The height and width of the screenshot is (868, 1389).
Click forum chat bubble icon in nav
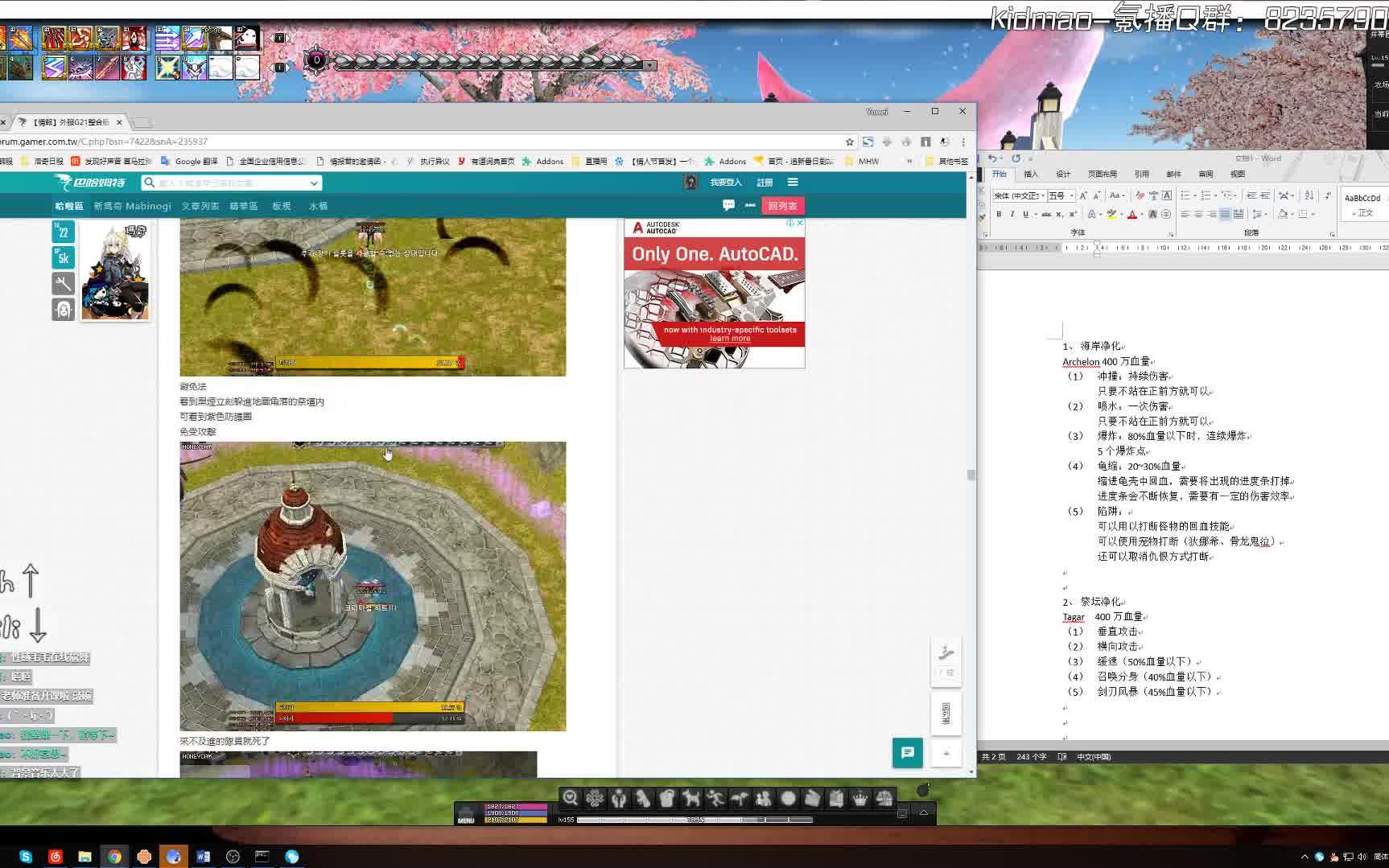point(728,205)
